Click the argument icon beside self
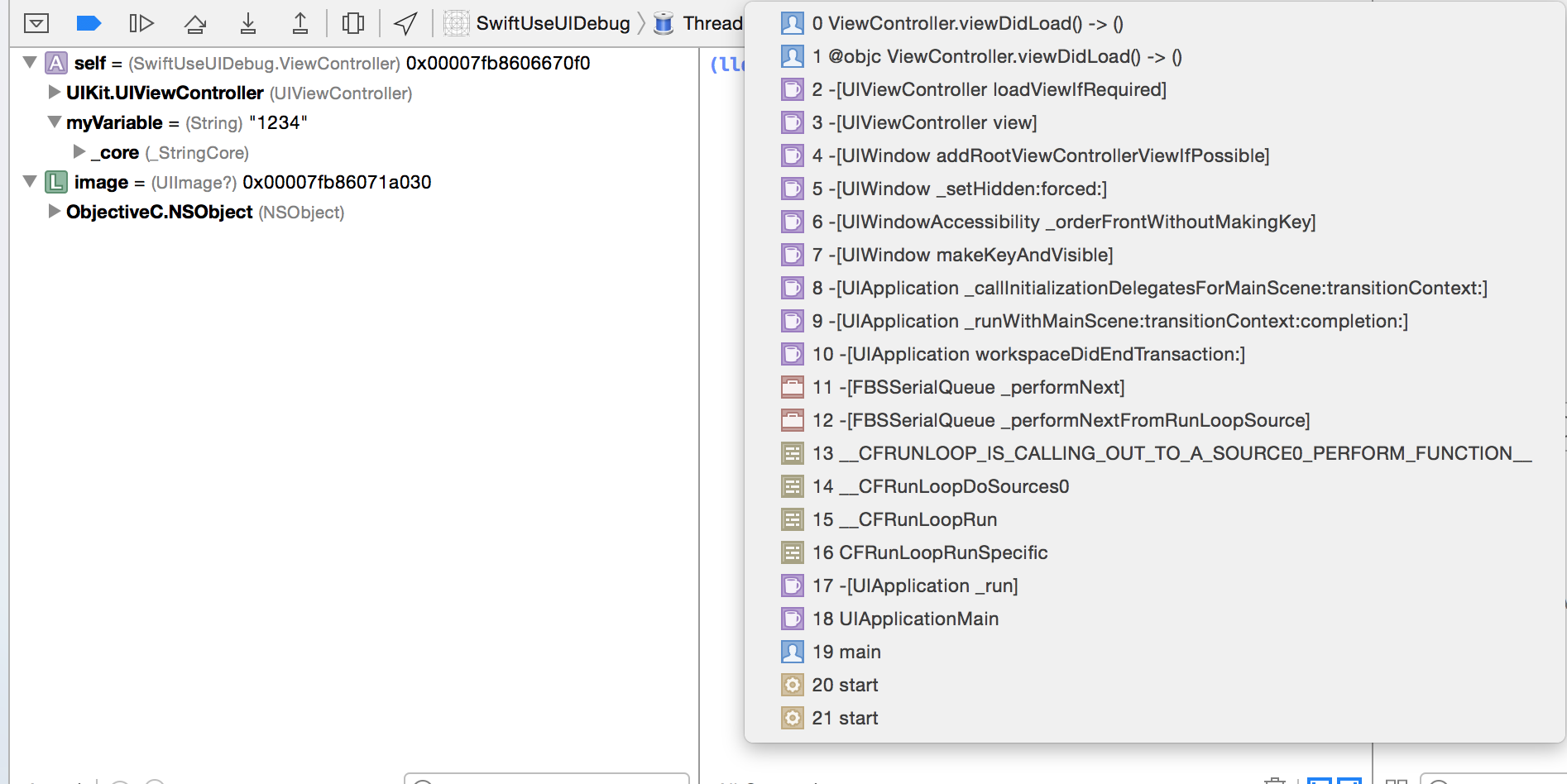1567x784 pixels. [x=56, y=63]
